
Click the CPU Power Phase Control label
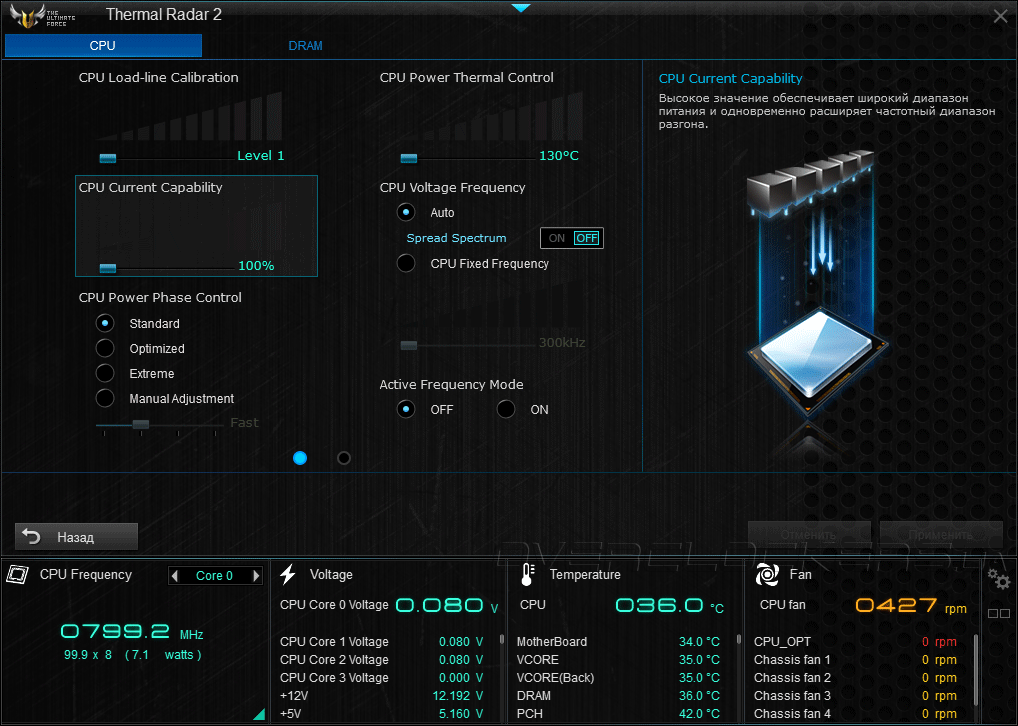coord(160,297)
